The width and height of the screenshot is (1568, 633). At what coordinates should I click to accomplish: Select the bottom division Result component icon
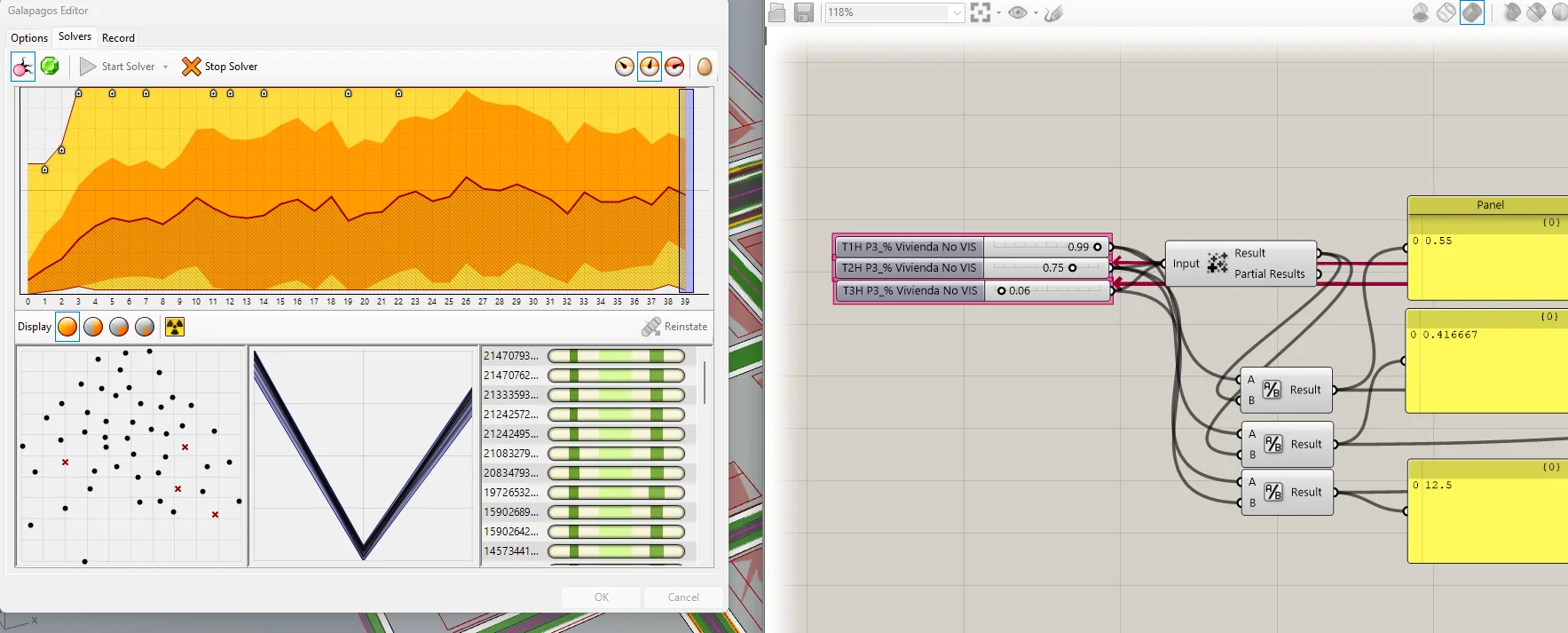(x=1273, y=492)
